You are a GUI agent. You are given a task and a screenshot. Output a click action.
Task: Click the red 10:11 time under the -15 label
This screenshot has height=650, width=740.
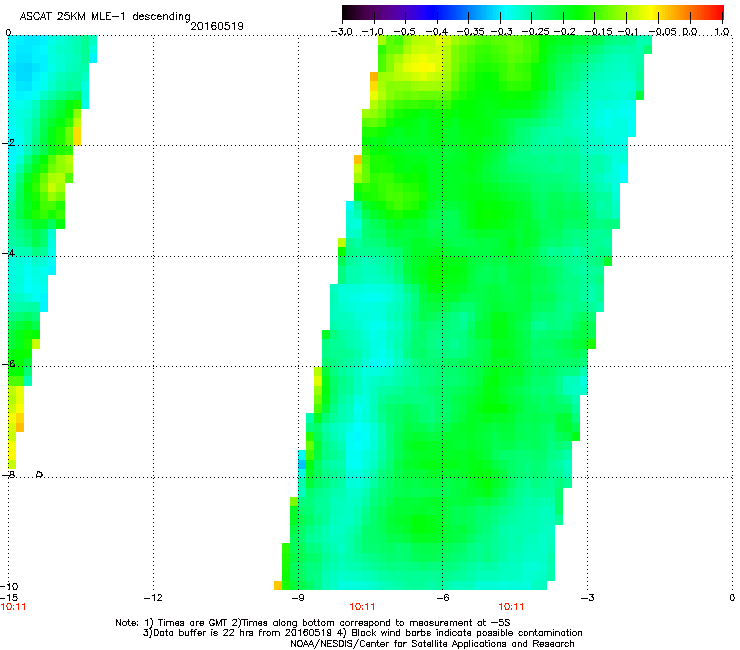tap(13, 607)
